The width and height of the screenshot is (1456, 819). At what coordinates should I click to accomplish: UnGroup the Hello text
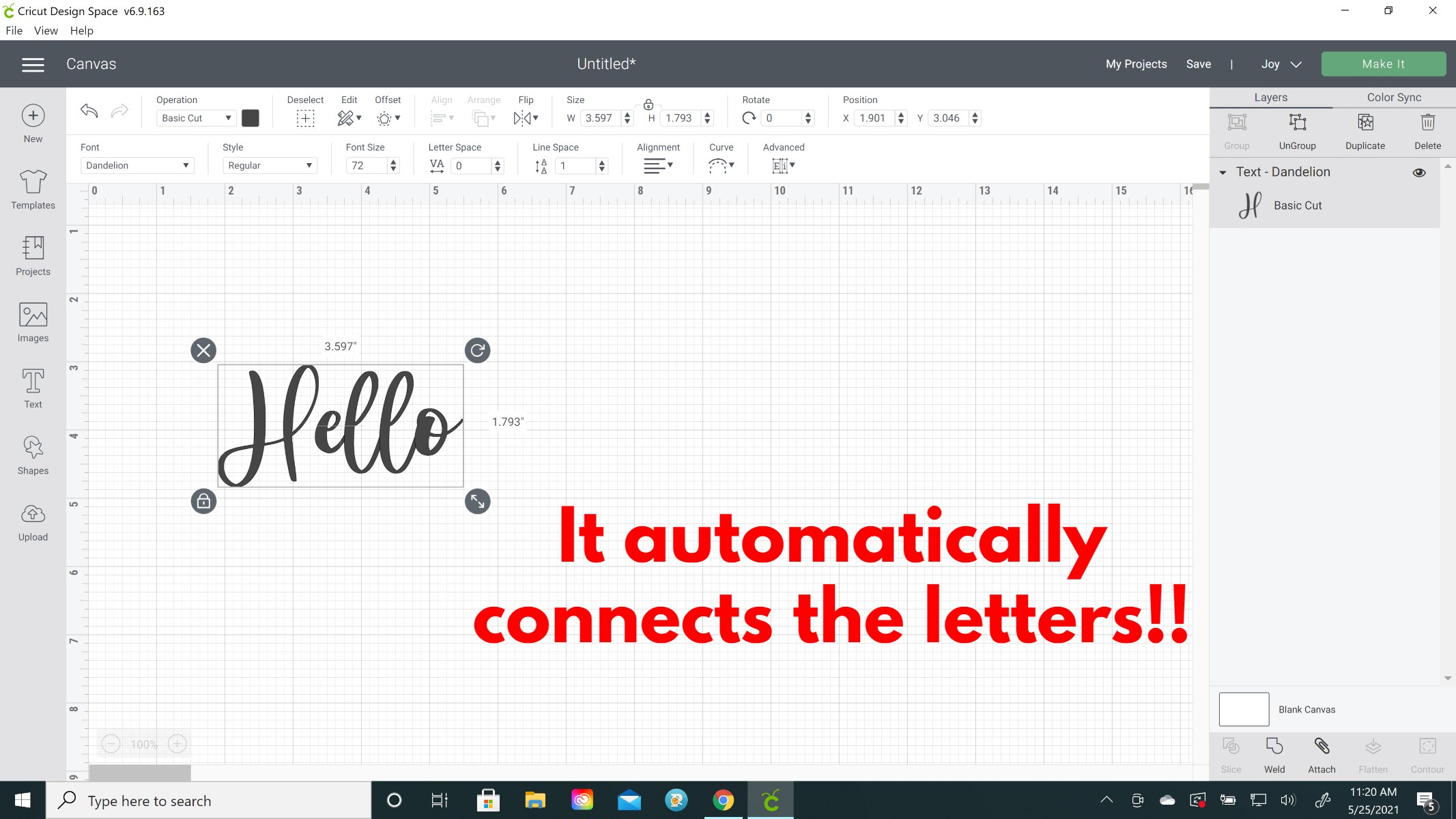(x=1297, y=131)
